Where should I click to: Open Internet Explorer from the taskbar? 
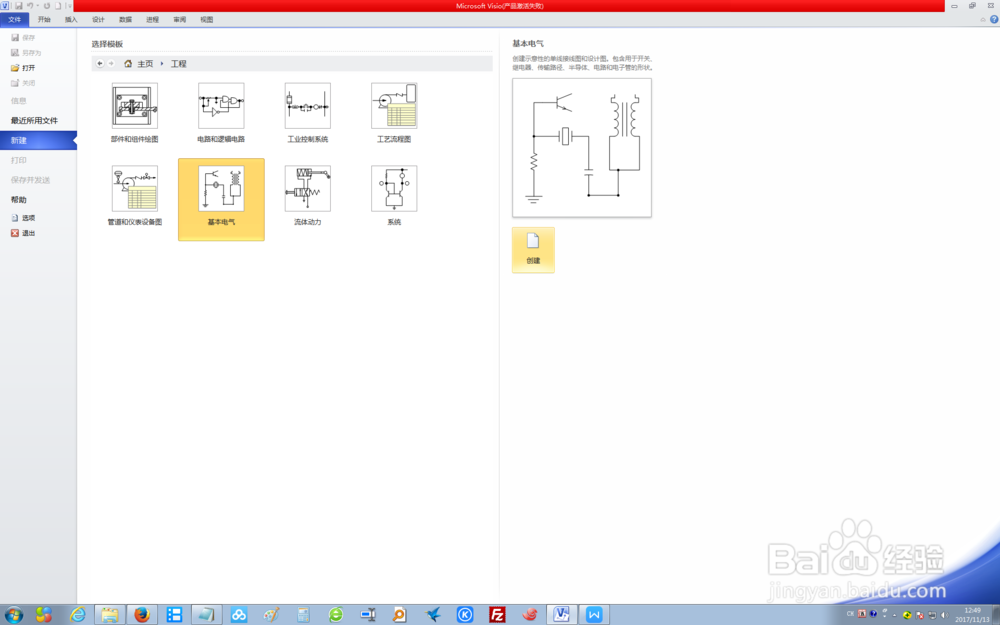tap(78, 615)
